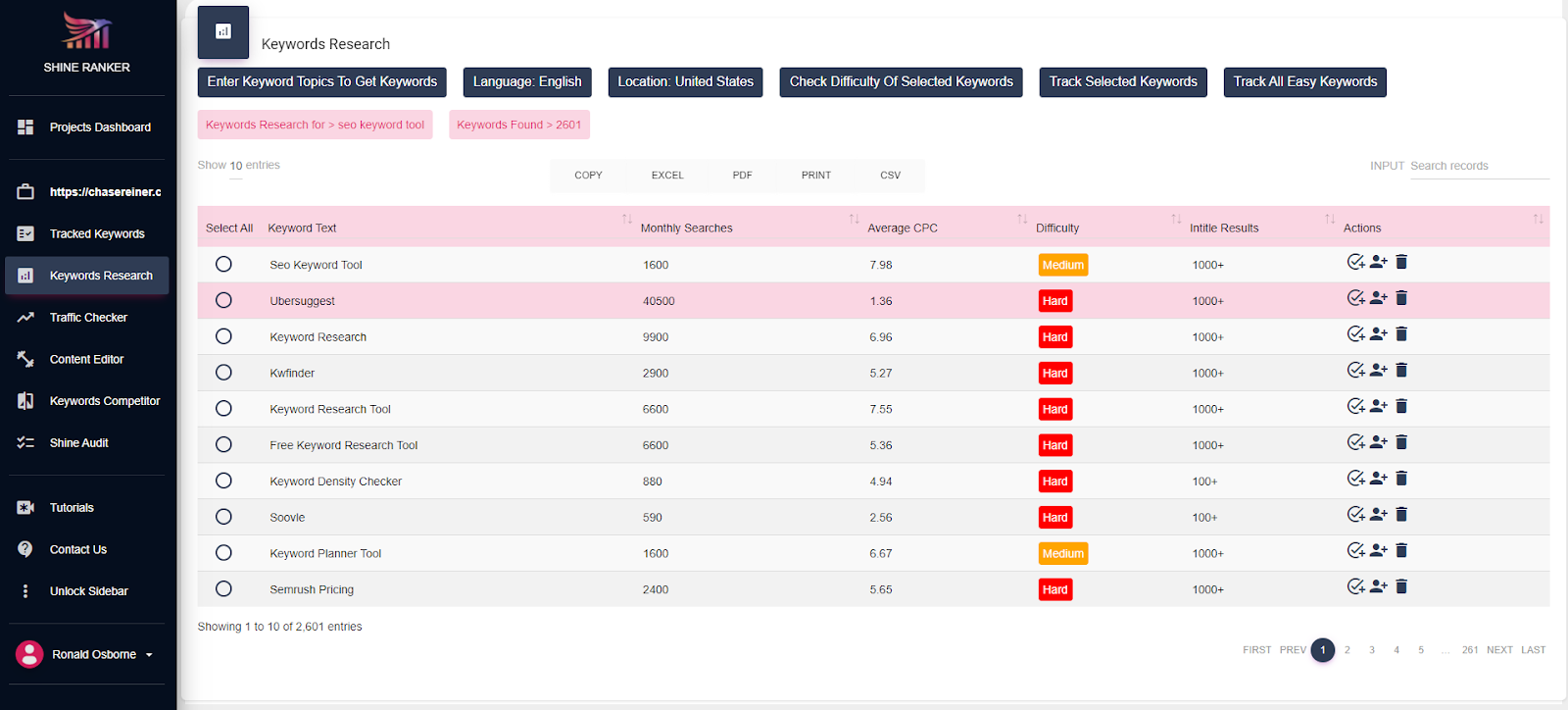This screenshot has height=710, width=1568.
Task: Jump to page 261 in pagination
Action: click(x=1470, y=650)
